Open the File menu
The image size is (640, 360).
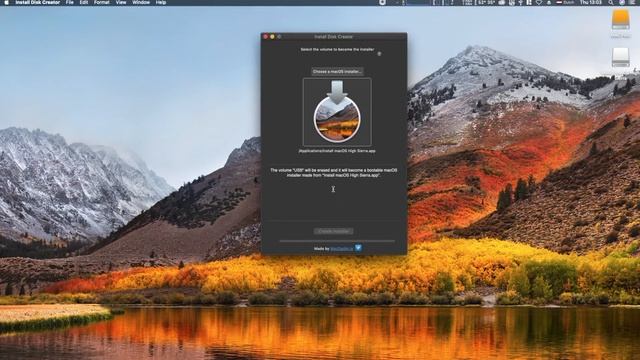coord(70,2)
